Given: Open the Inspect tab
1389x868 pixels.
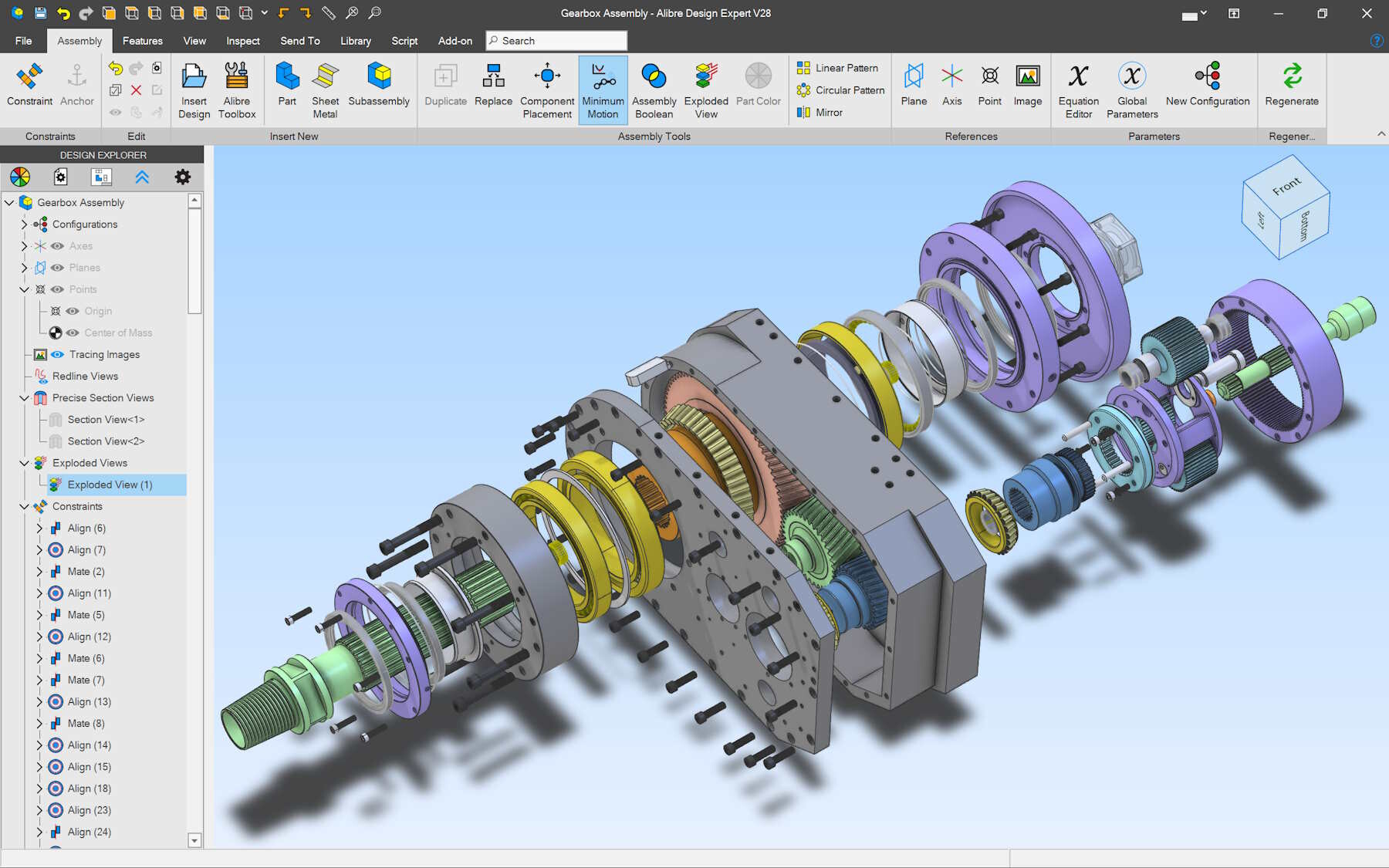Looking at the screenshot, I should (242, 41).
